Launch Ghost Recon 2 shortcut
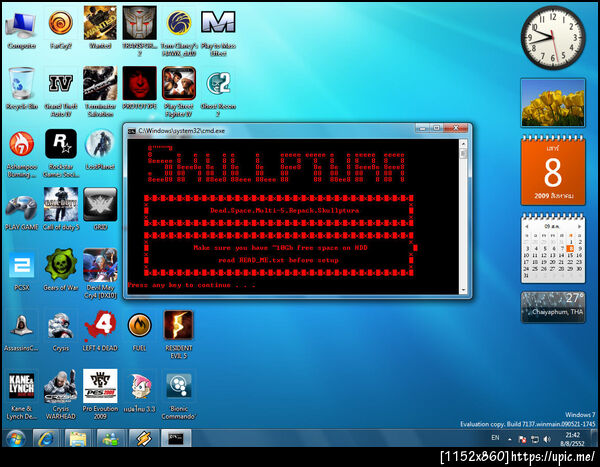The height and width of the screenshot is (467, 600). 218,93
